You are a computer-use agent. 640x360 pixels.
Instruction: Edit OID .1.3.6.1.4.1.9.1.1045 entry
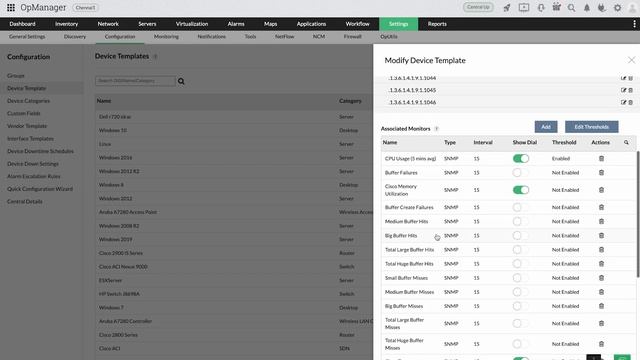(623, 90)
